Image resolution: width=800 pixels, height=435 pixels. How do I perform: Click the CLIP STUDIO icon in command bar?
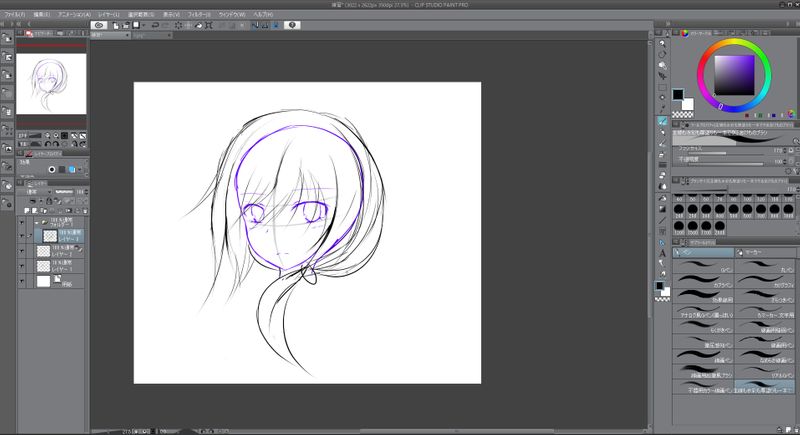[100, 25]
